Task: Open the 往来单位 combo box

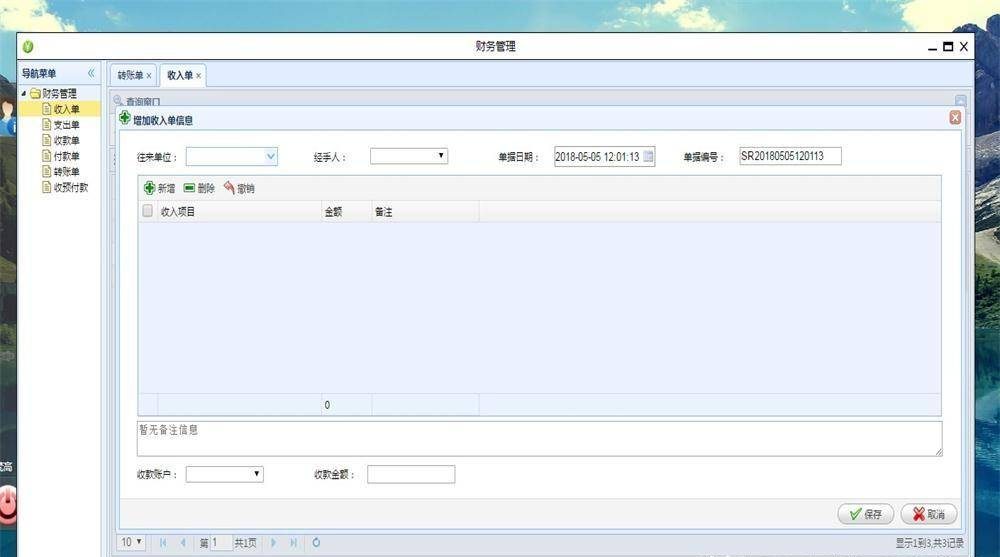Action: (271, 156)
